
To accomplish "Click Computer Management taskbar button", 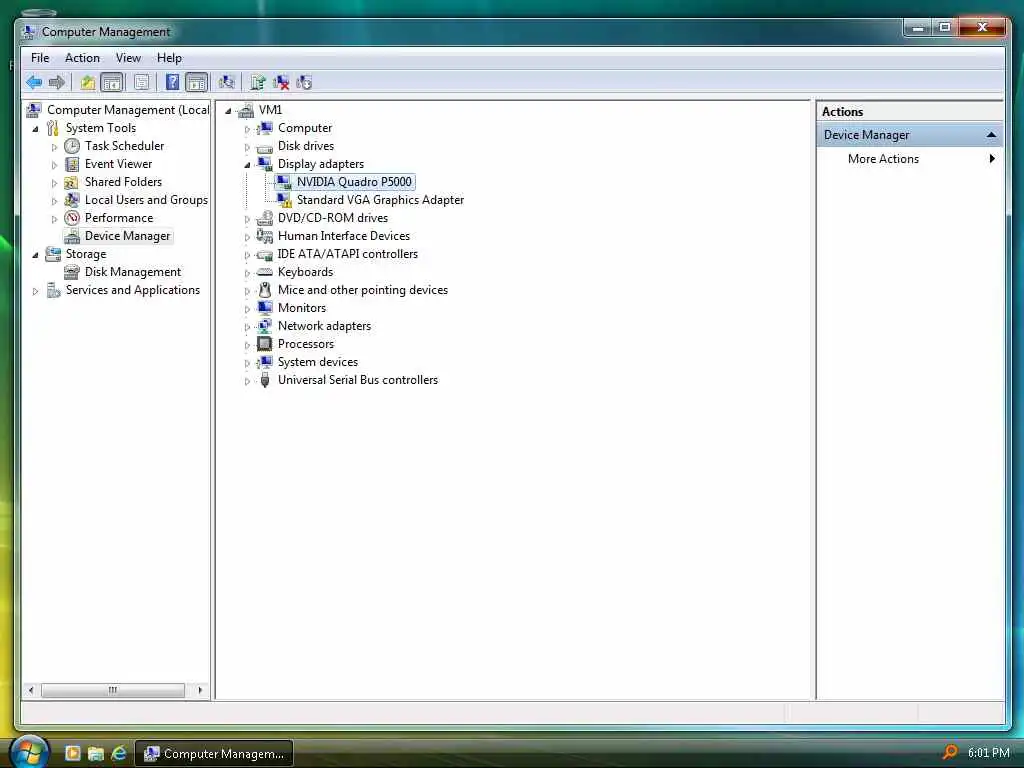I will pos(214,753).
